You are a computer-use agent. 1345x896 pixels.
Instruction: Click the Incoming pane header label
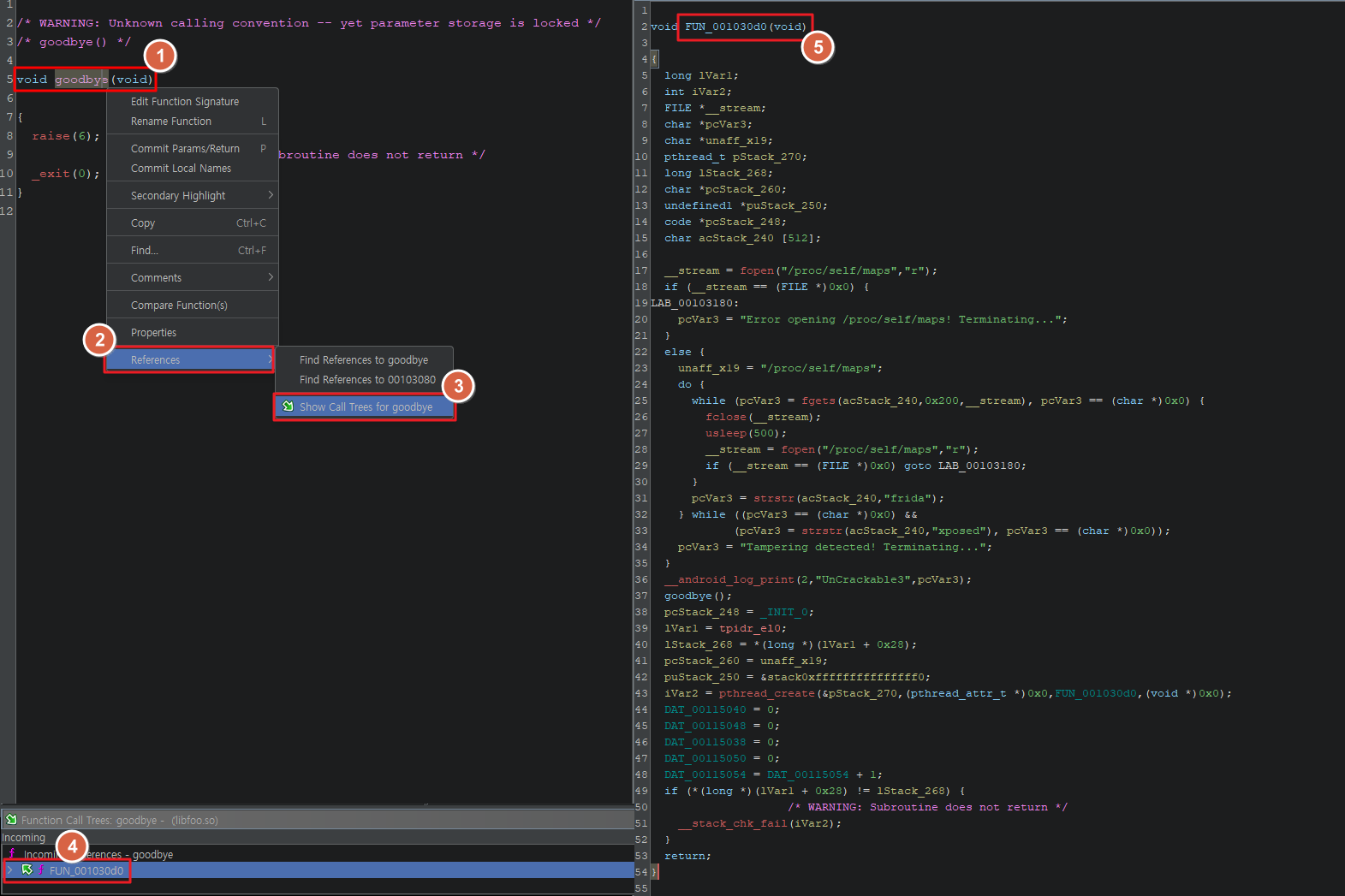tap(23, 838)
